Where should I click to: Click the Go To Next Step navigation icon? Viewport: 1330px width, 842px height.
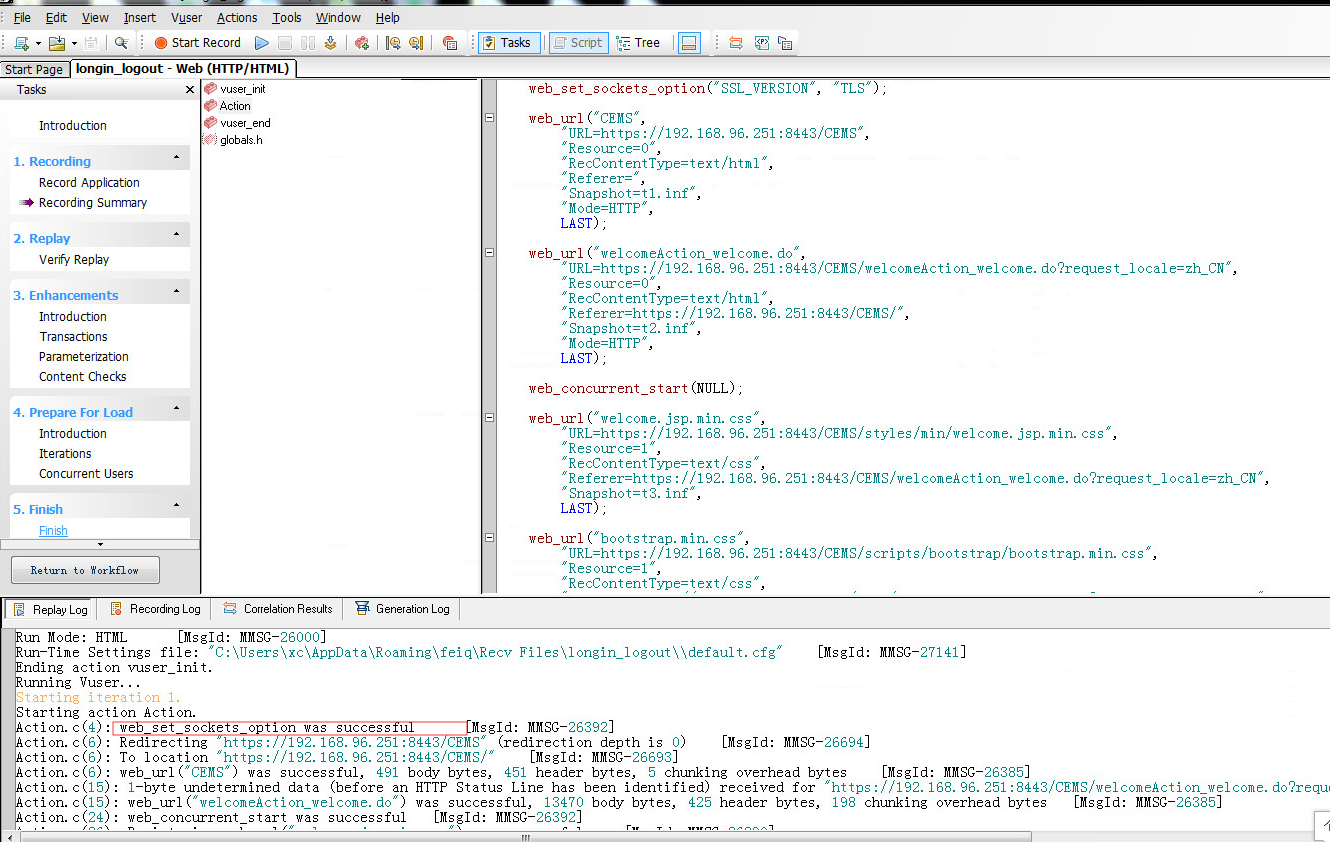click(x=415, y=42)
